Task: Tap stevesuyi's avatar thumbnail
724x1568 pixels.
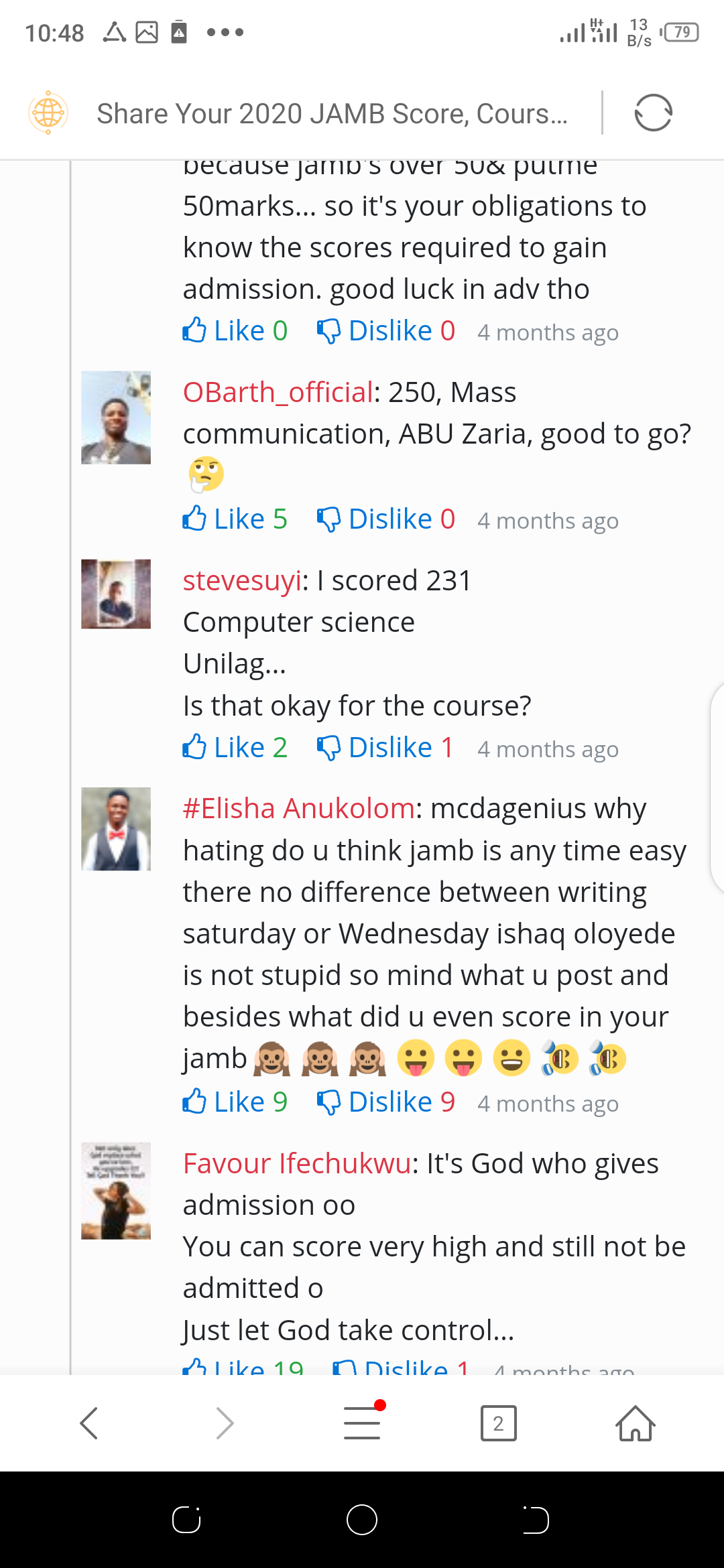Action: (x=116, y=594)
